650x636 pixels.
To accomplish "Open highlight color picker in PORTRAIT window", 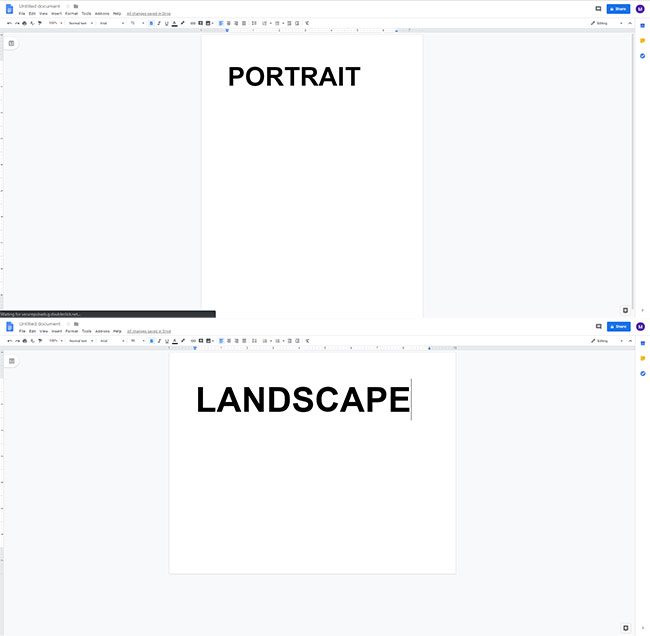I will 182,23.
